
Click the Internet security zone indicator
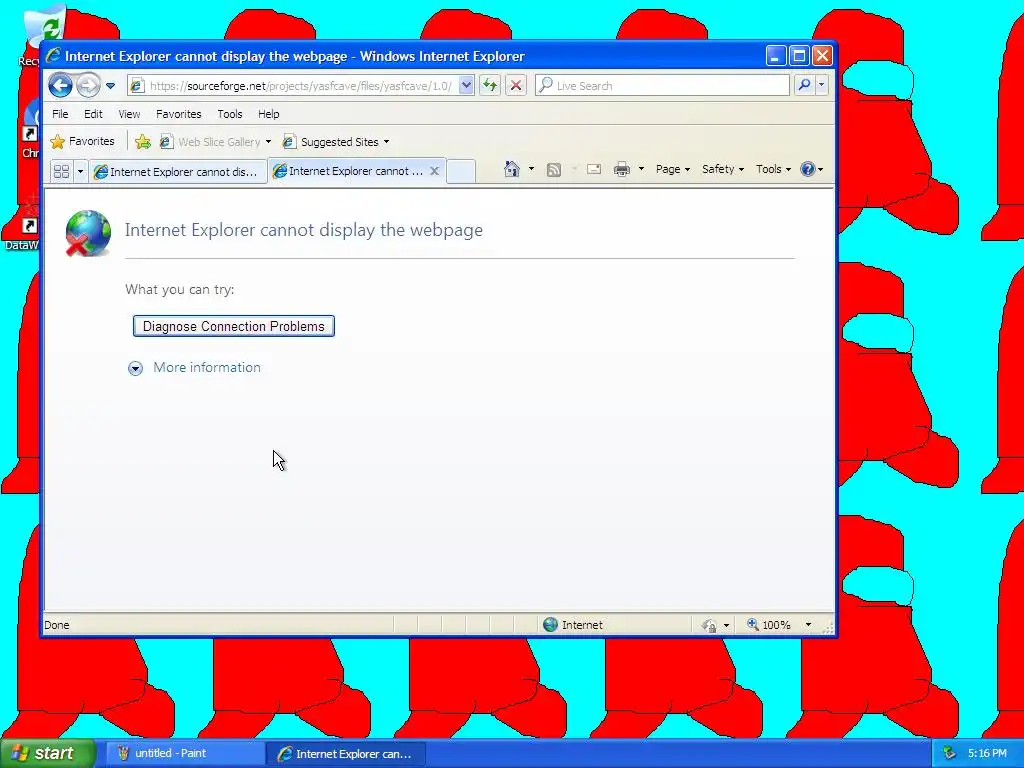573,625
